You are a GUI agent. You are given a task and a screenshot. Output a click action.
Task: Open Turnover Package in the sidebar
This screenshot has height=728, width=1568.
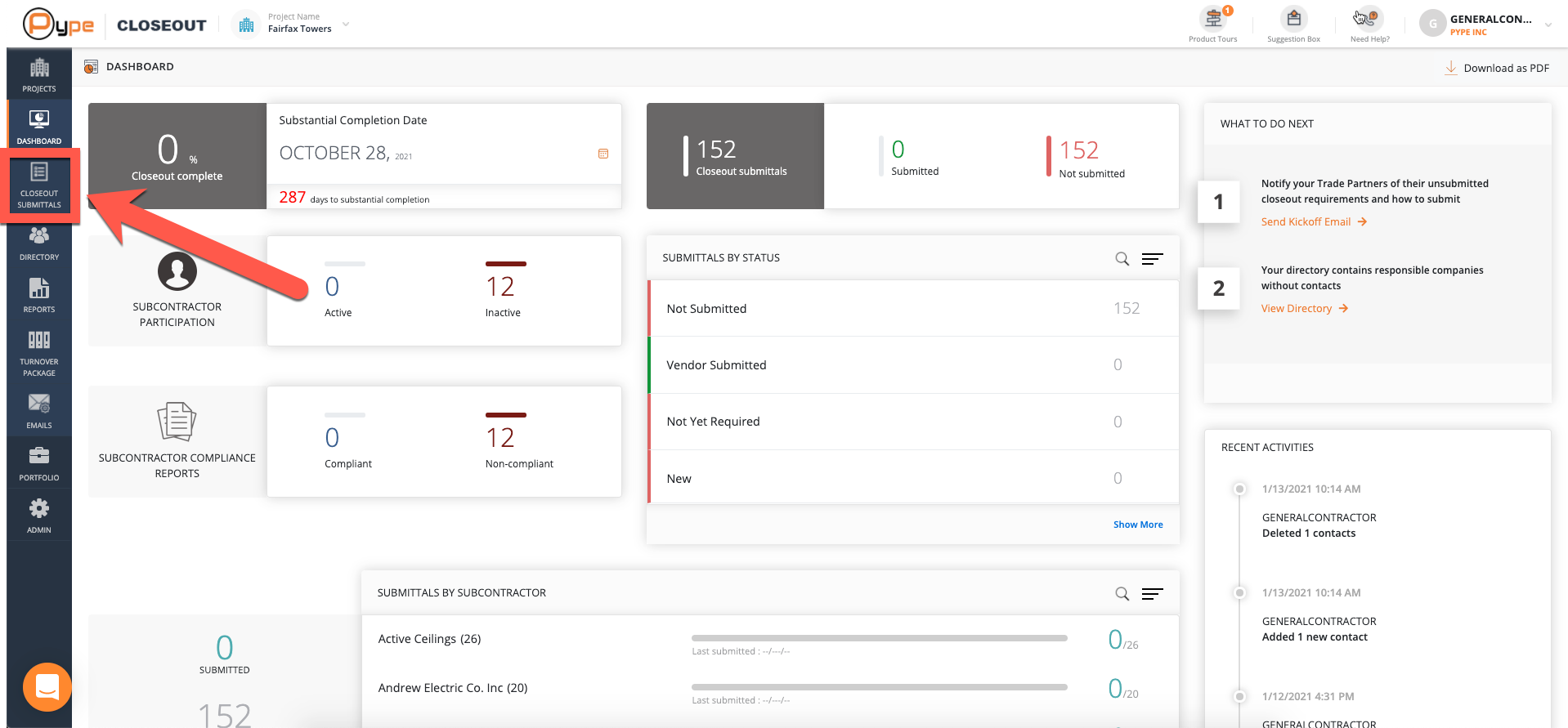(x=39, y=354)
